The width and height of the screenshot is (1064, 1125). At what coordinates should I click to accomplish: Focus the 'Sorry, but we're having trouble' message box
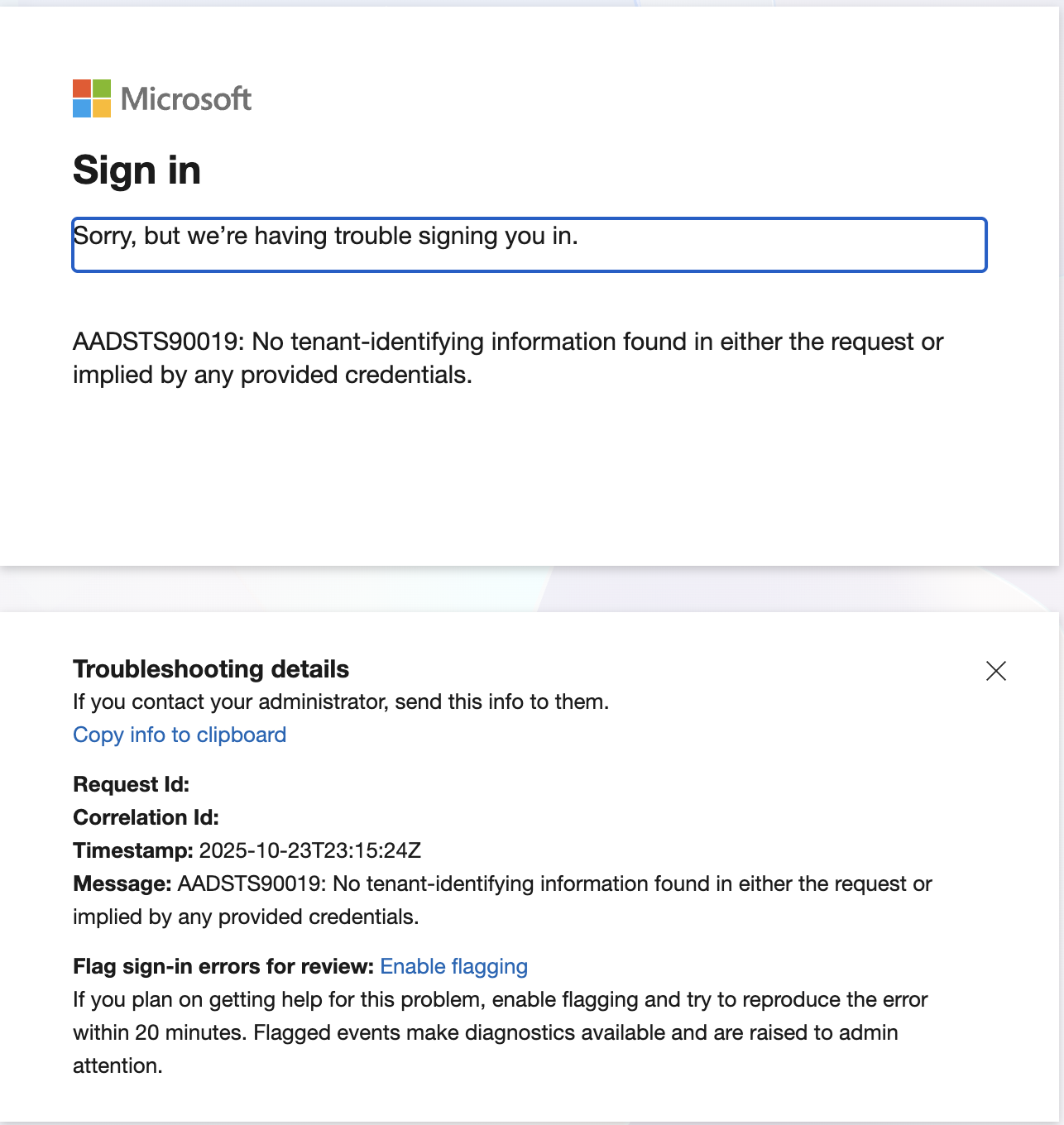coord(530,245)
